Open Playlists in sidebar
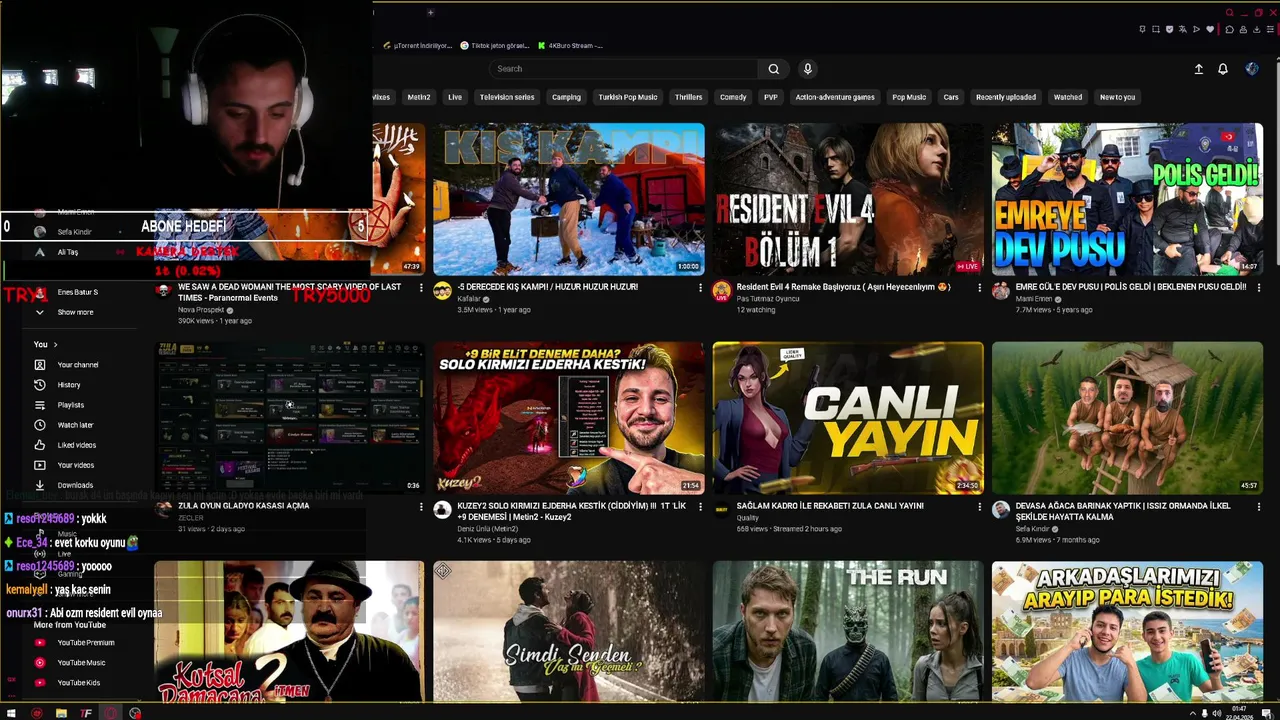This screenshot has height=720, width=1280. tap(71, 405)
